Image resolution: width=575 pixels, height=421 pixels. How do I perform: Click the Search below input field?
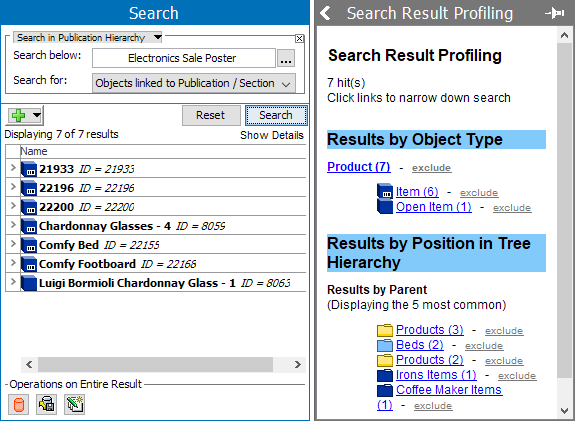[183, 58]
